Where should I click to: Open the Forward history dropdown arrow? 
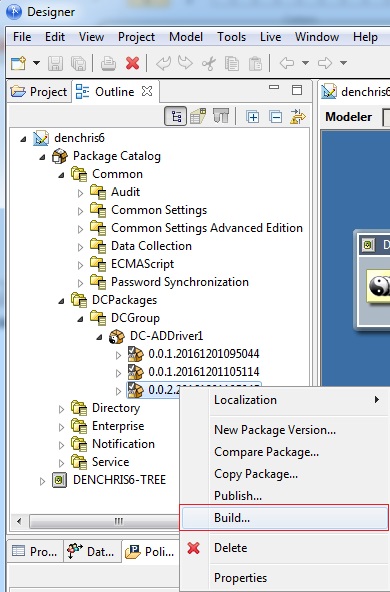(x=343, y=63)
